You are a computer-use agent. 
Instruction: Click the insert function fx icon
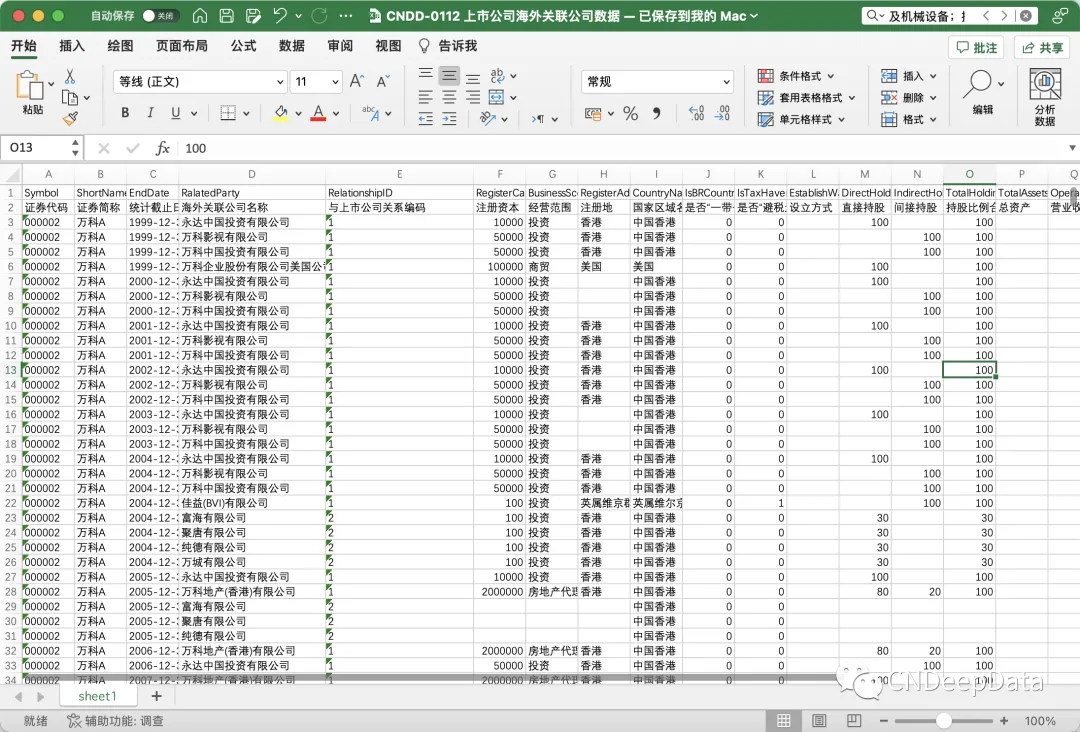pos(163,148)
